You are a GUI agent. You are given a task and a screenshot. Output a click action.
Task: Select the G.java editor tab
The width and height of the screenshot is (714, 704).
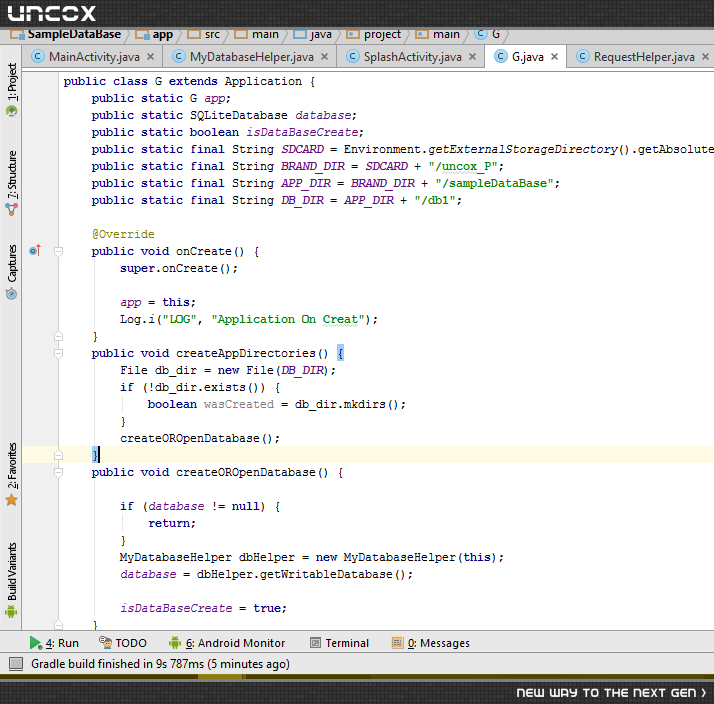click(527, 57)
